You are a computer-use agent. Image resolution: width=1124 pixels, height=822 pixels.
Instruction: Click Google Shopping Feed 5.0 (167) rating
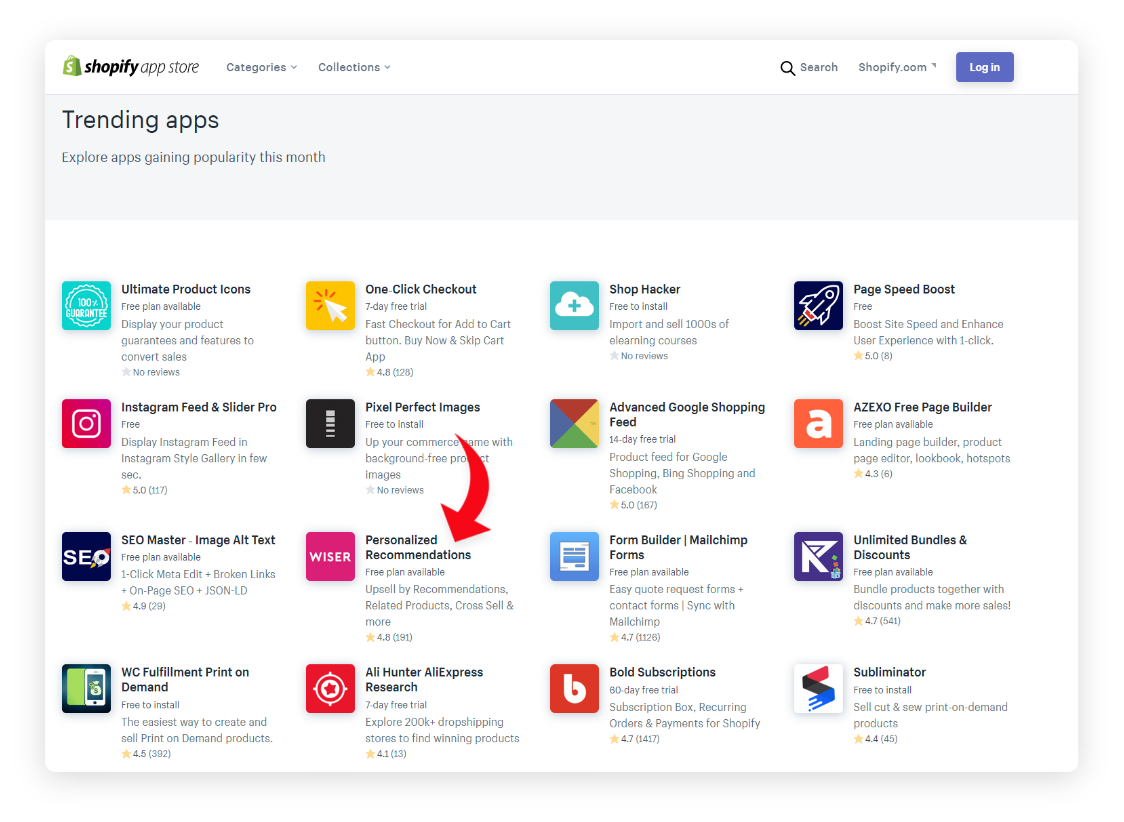coord(633,505)
